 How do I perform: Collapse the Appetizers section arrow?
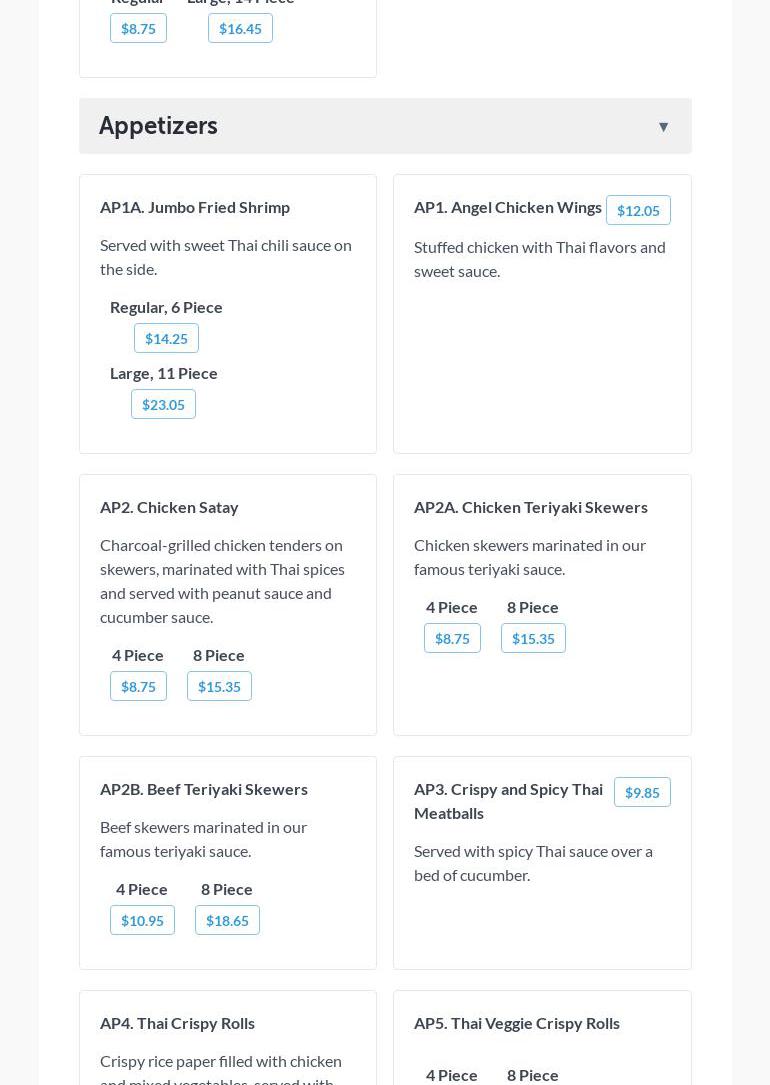coord(663,127)
